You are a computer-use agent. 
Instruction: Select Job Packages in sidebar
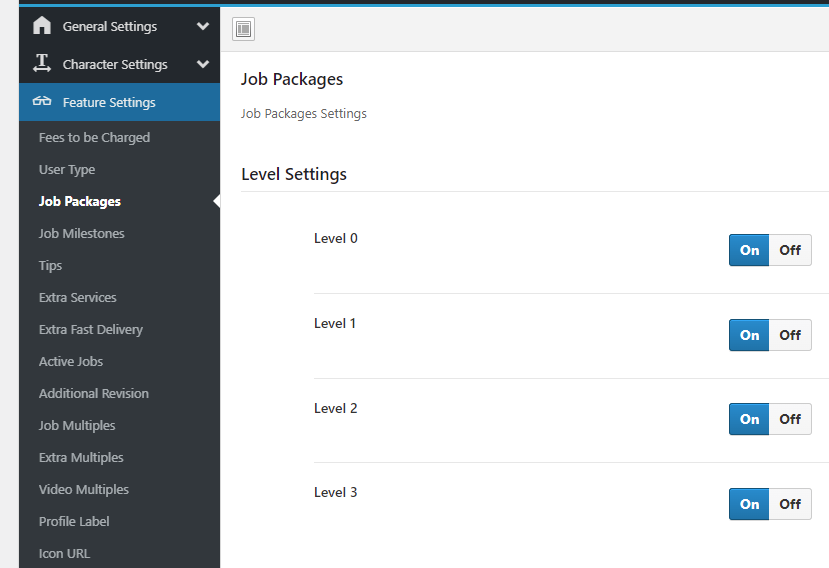coord(79,201)
